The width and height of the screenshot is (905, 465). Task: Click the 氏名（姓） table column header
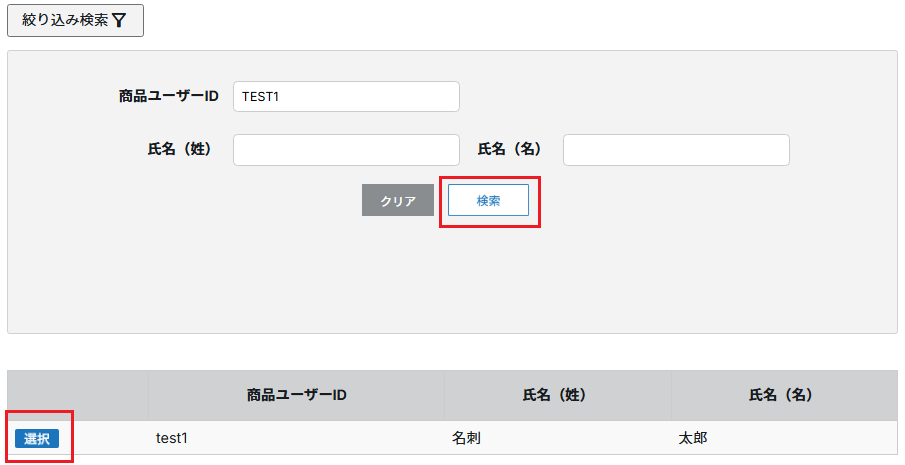tap(558, 395)
